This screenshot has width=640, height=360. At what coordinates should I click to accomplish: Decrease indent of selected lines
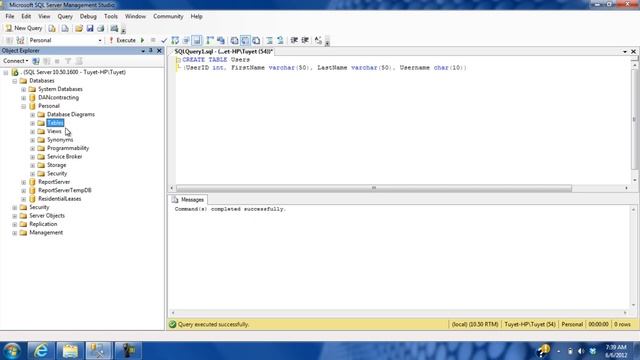point(294,40)
